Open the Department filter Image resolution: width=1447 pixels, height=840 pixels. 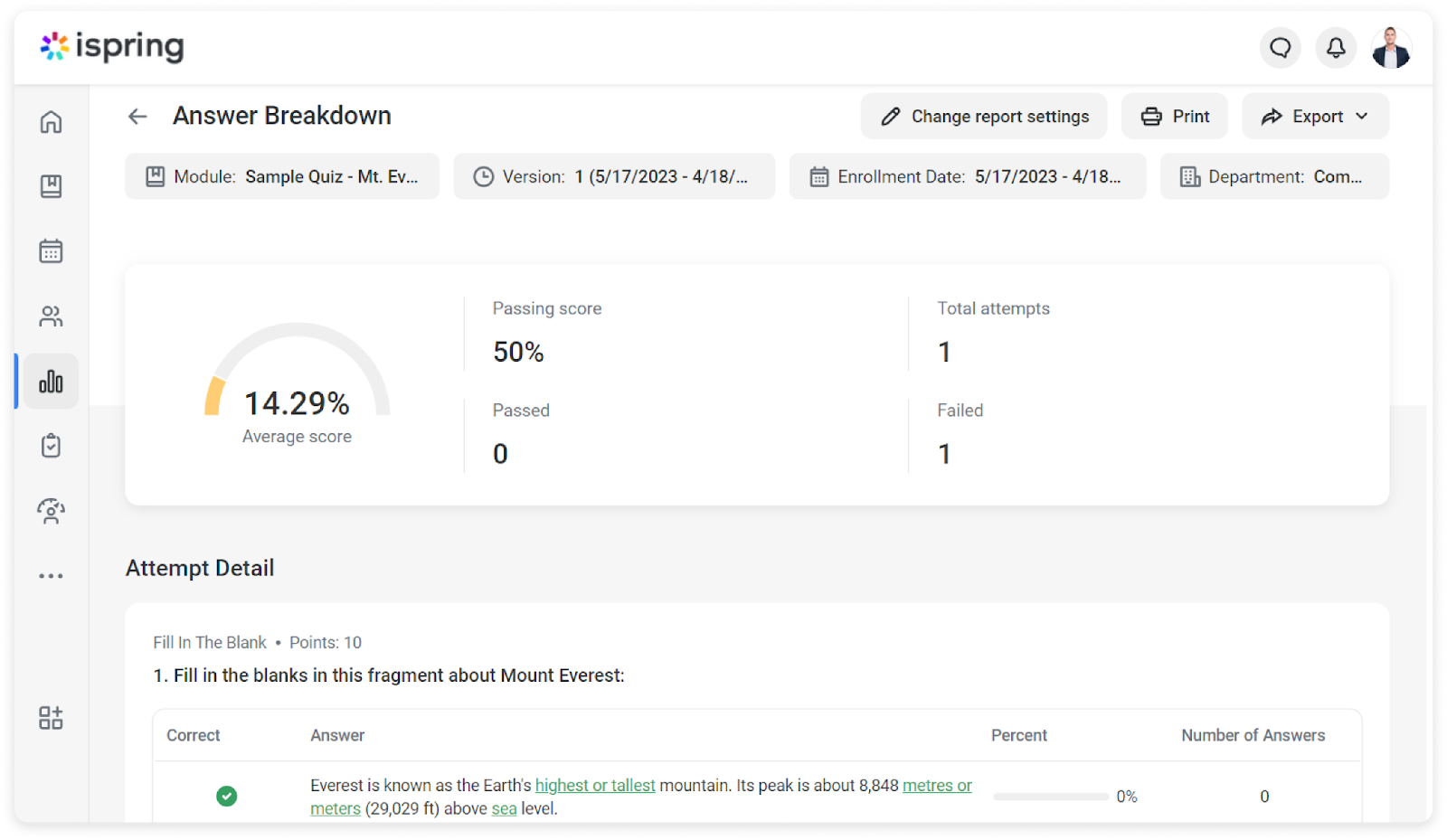coord(1273,176)
